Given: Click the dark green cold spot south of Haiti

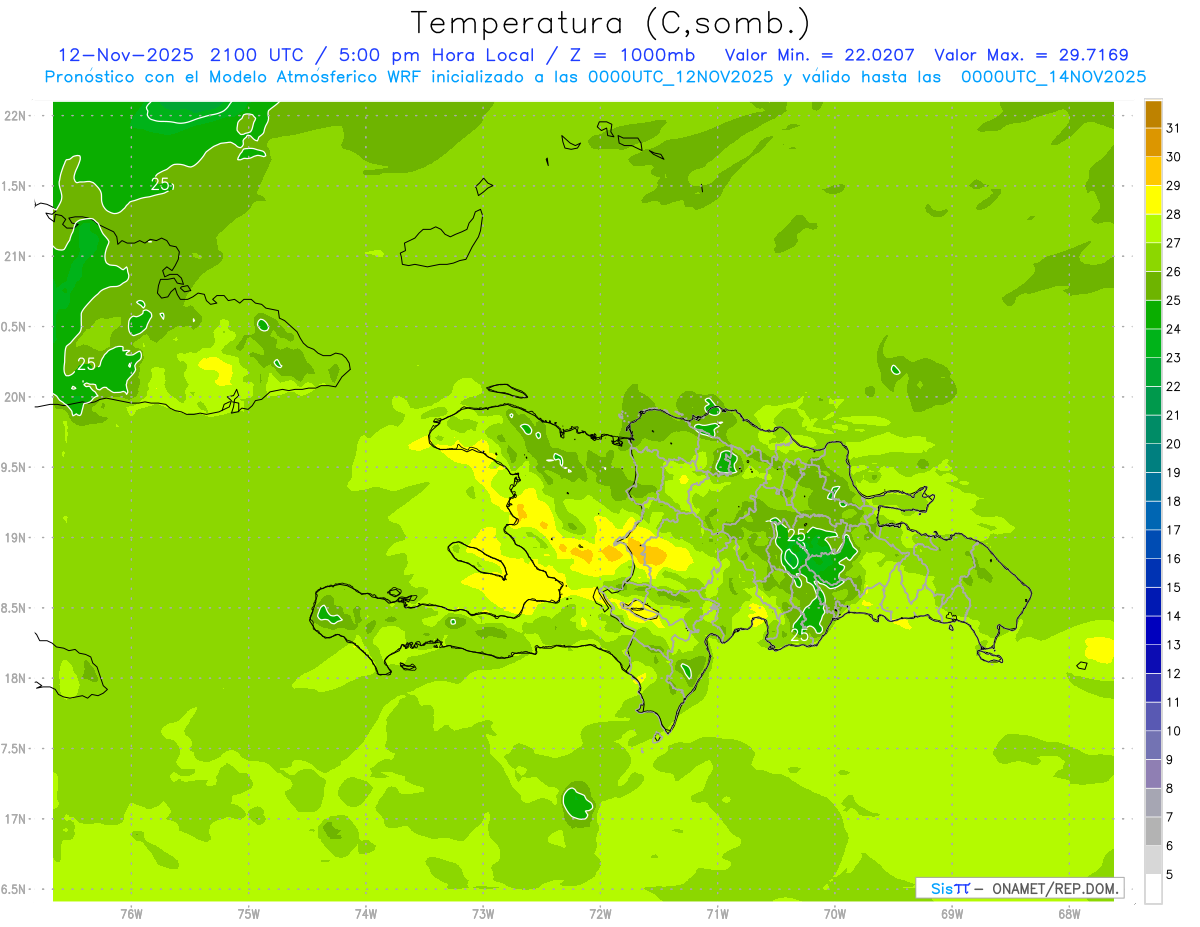Looking at the screenshot, I should [x=577, y=803].
